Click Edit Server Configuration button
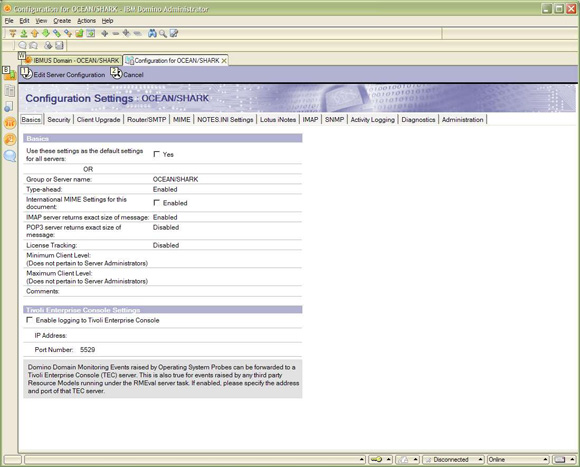This screenshot has width=580, height=467. (x=63, y=74)
